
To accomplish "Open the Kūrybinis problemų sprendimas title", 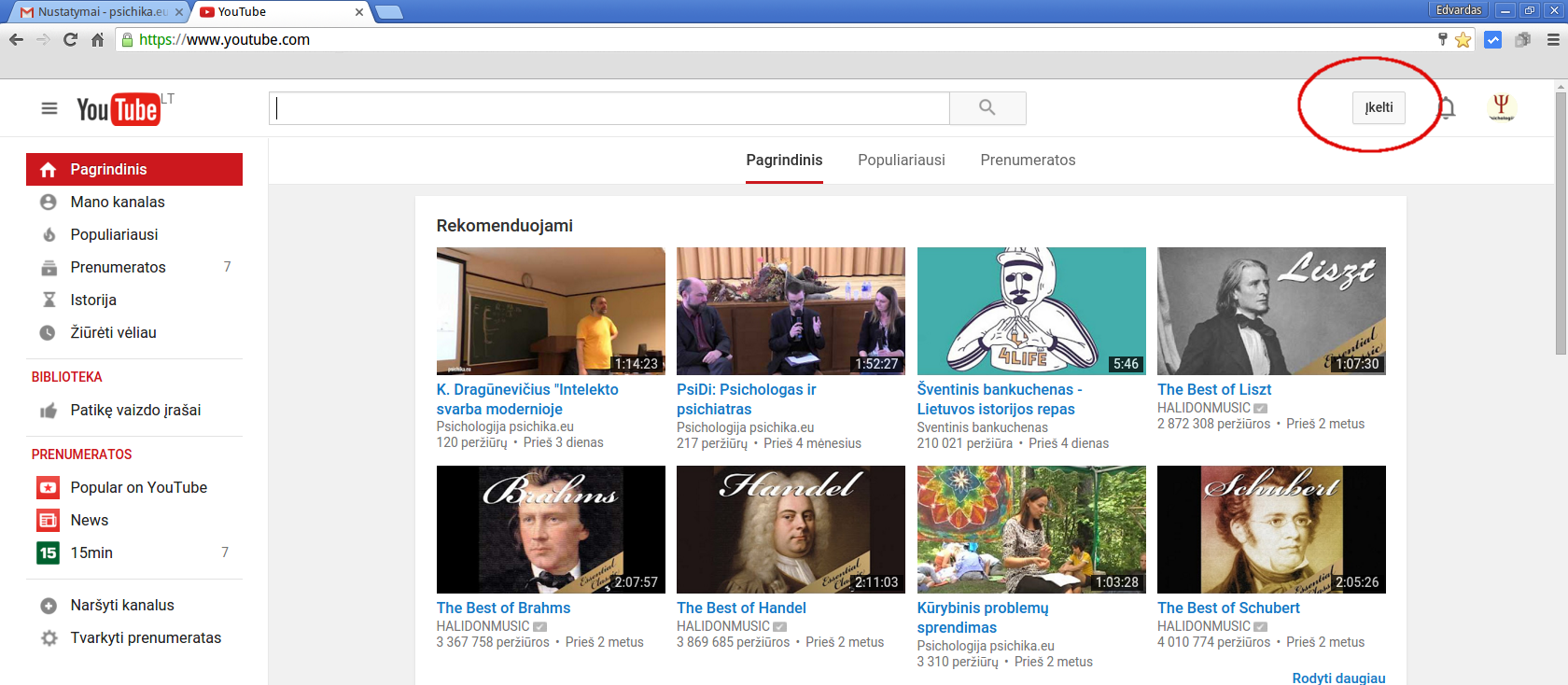I will click(x=983, y=618).
